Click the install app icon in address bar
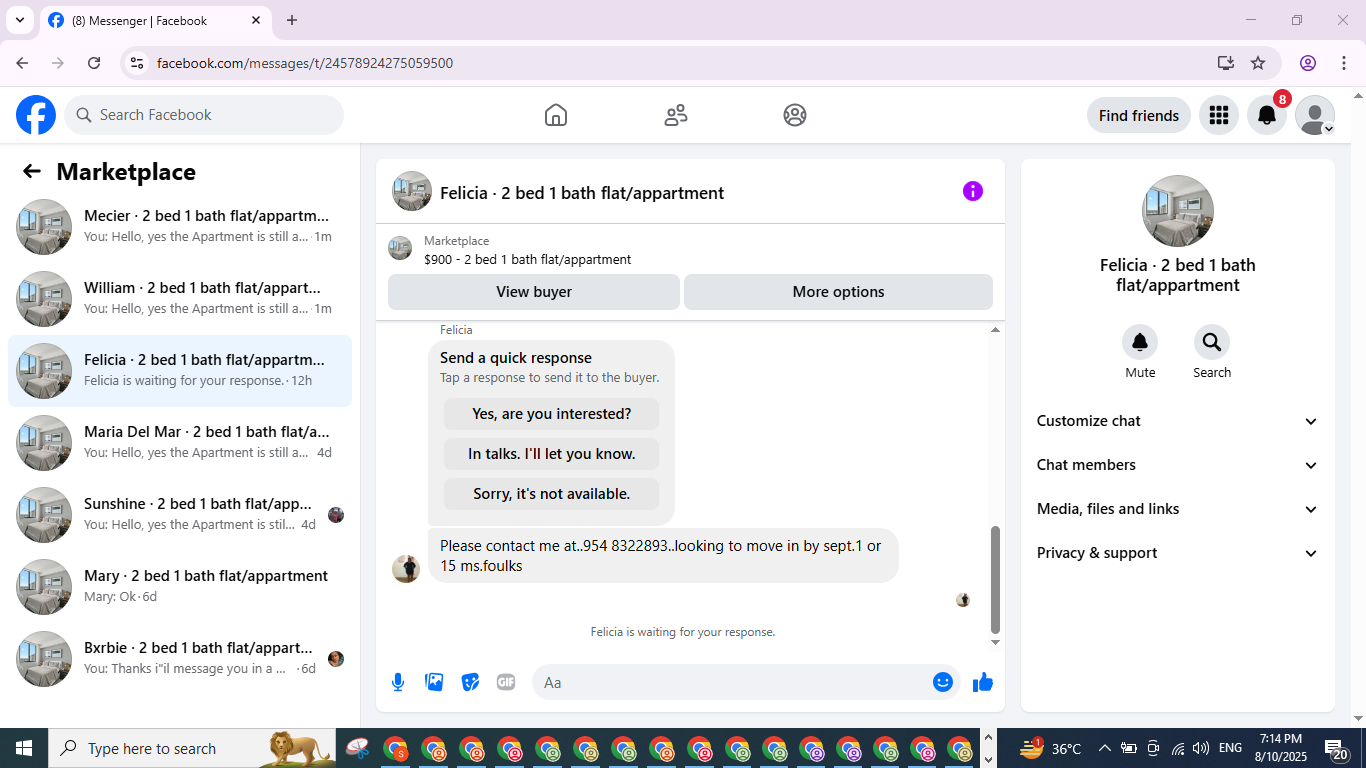Viewport: 1366px width, 768px height. pyautogui.click(x=1226, y=63)
